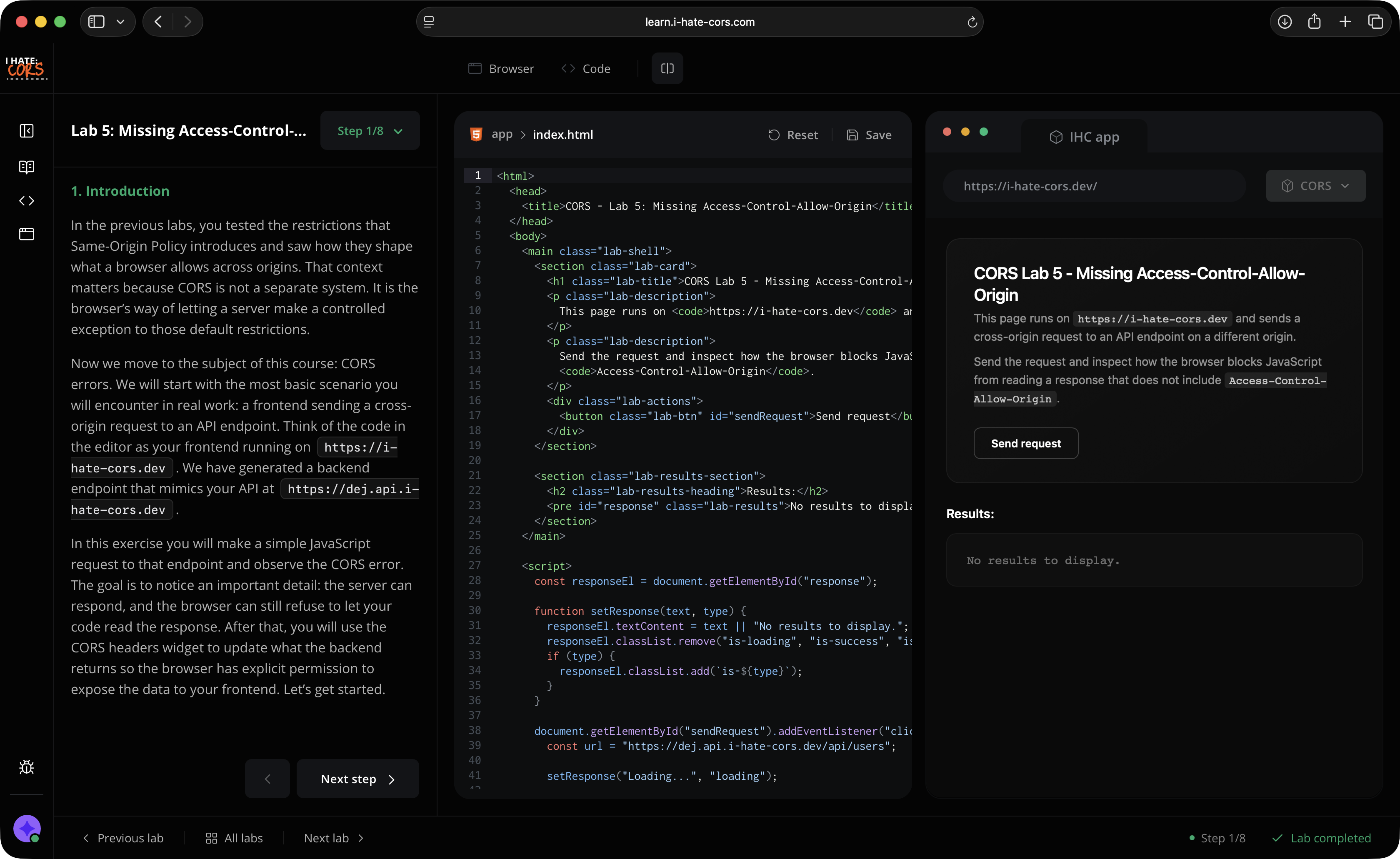This screenshot has height=859, width=1400.
Task: Switch the workspace to Code mode
Action: tap(586, 68)
